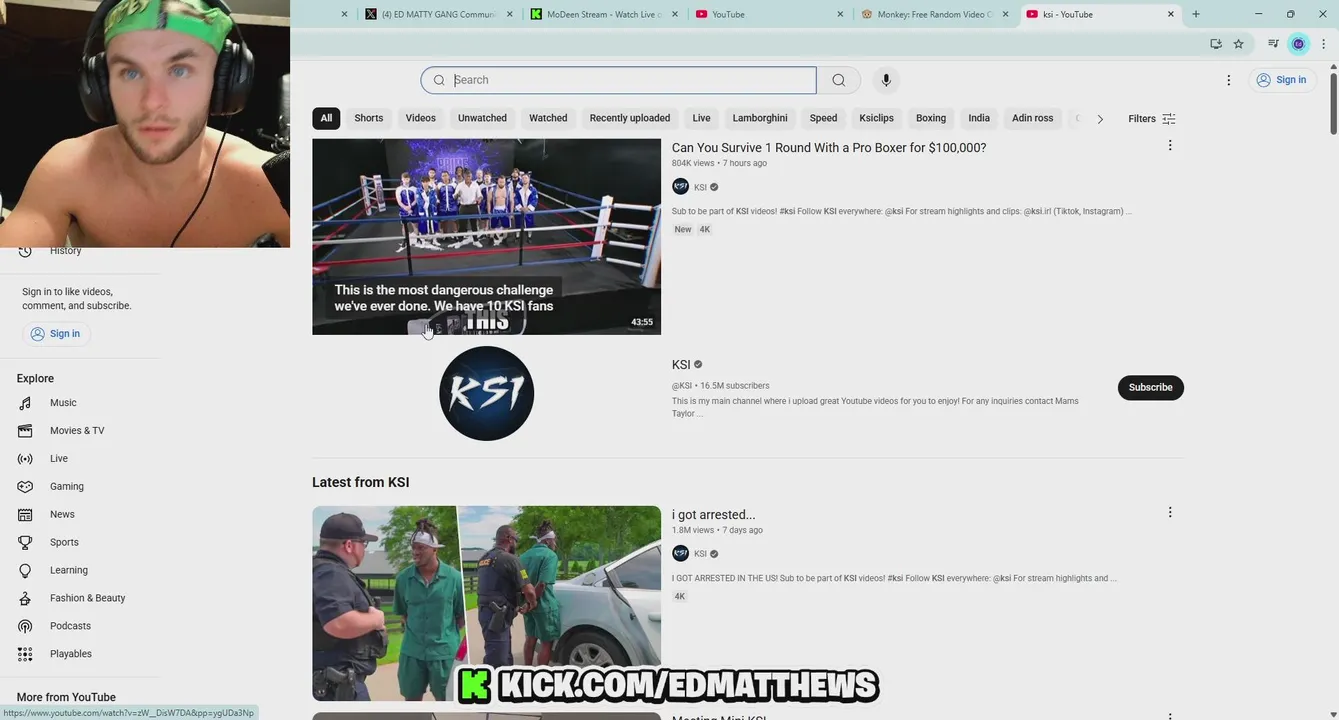Bookmark this page with star icon

pyautogui.click(x=1238, y=44)
